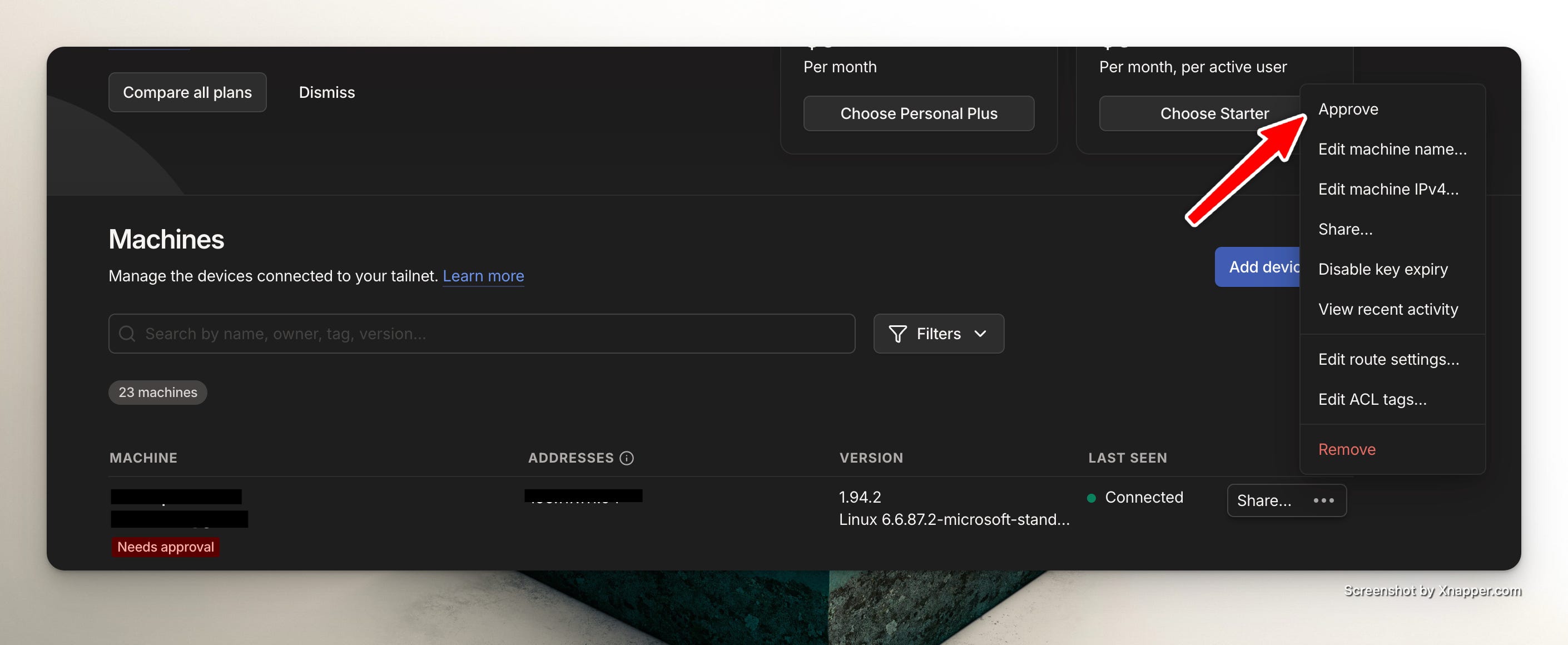
Task: Click the funnel filter icon
Action: 897,334
